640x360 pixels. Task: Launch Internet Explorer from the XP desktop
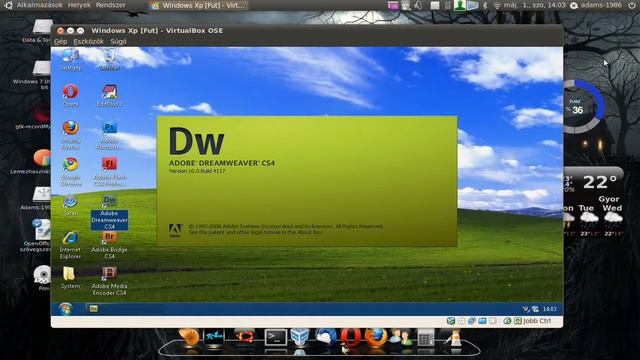pos(70,244)
